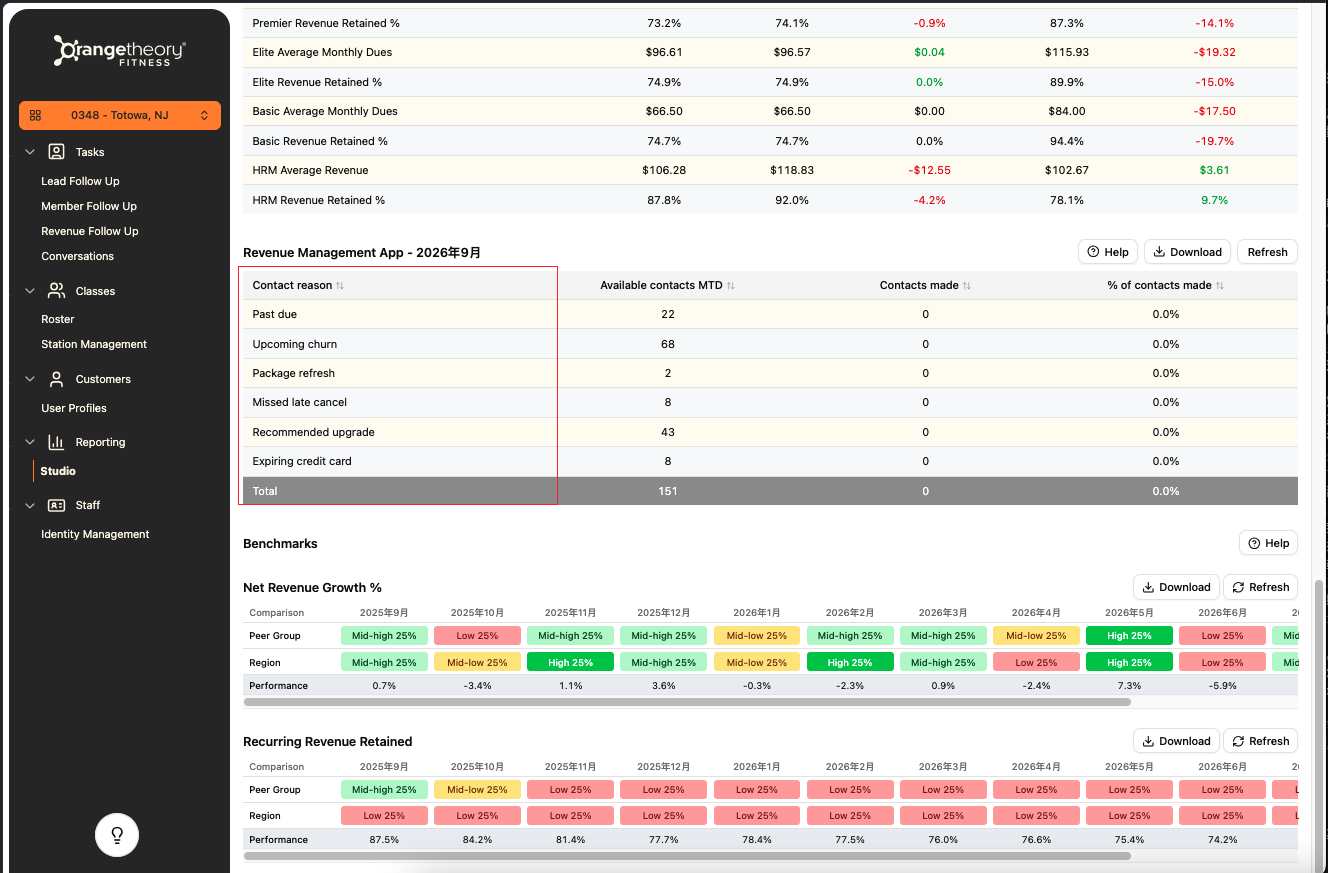Image resolution: width=1328 pixels, height=873 pixels.
Task: Open Member Follow Up page
Action: 89,206
